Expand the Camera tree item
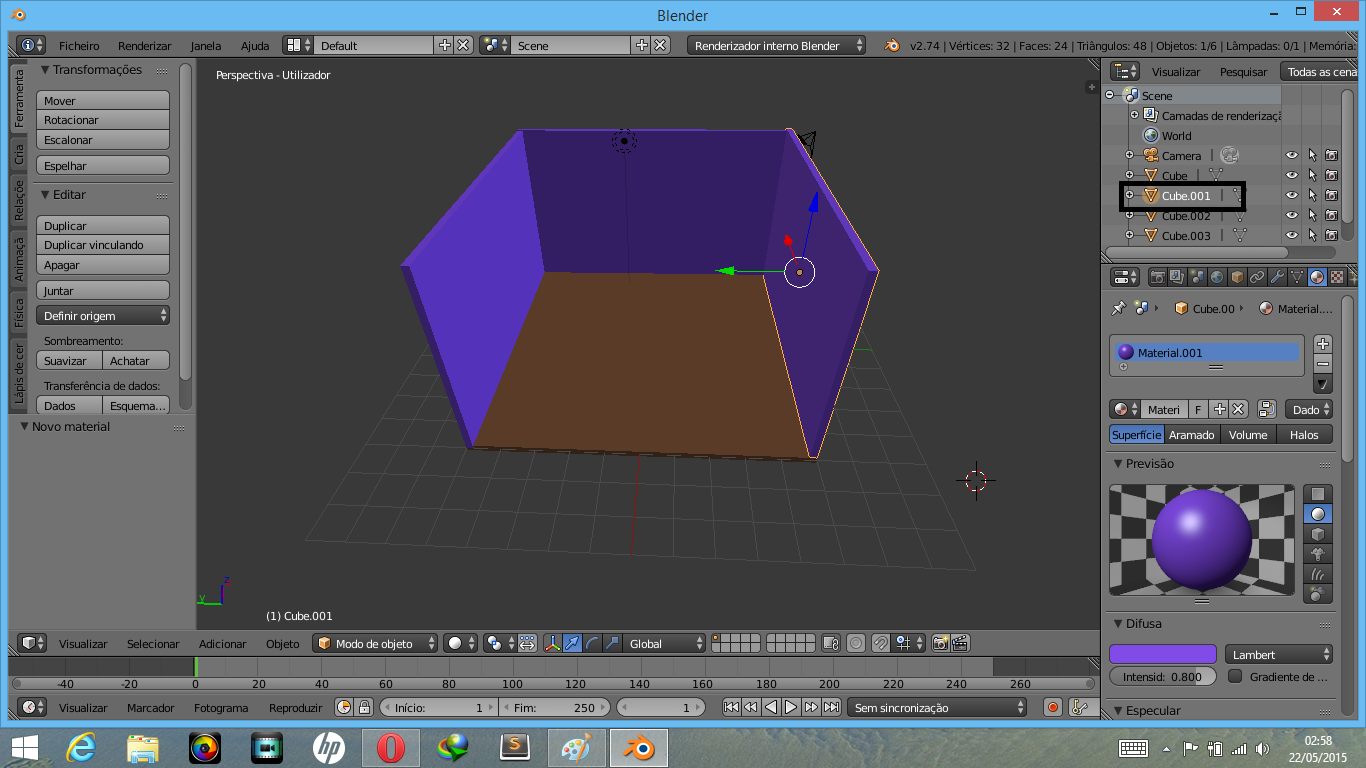The width and height of the screenshot is (1366, 768). click(1130, 156)
